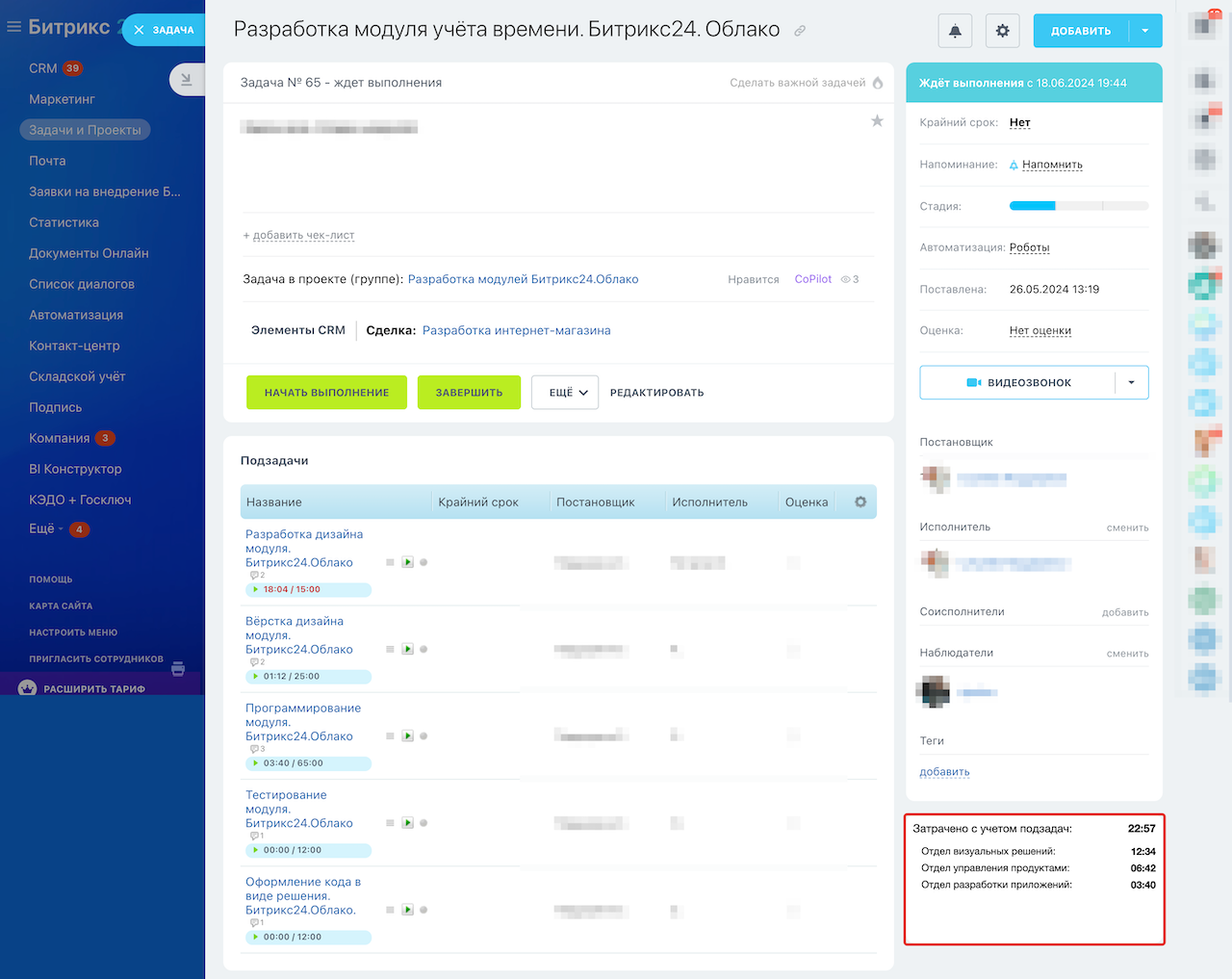Viewport: 1232px width, 979px height.
Task: Open comments for Тестирование модуля subtask
Action: (257, 836)
